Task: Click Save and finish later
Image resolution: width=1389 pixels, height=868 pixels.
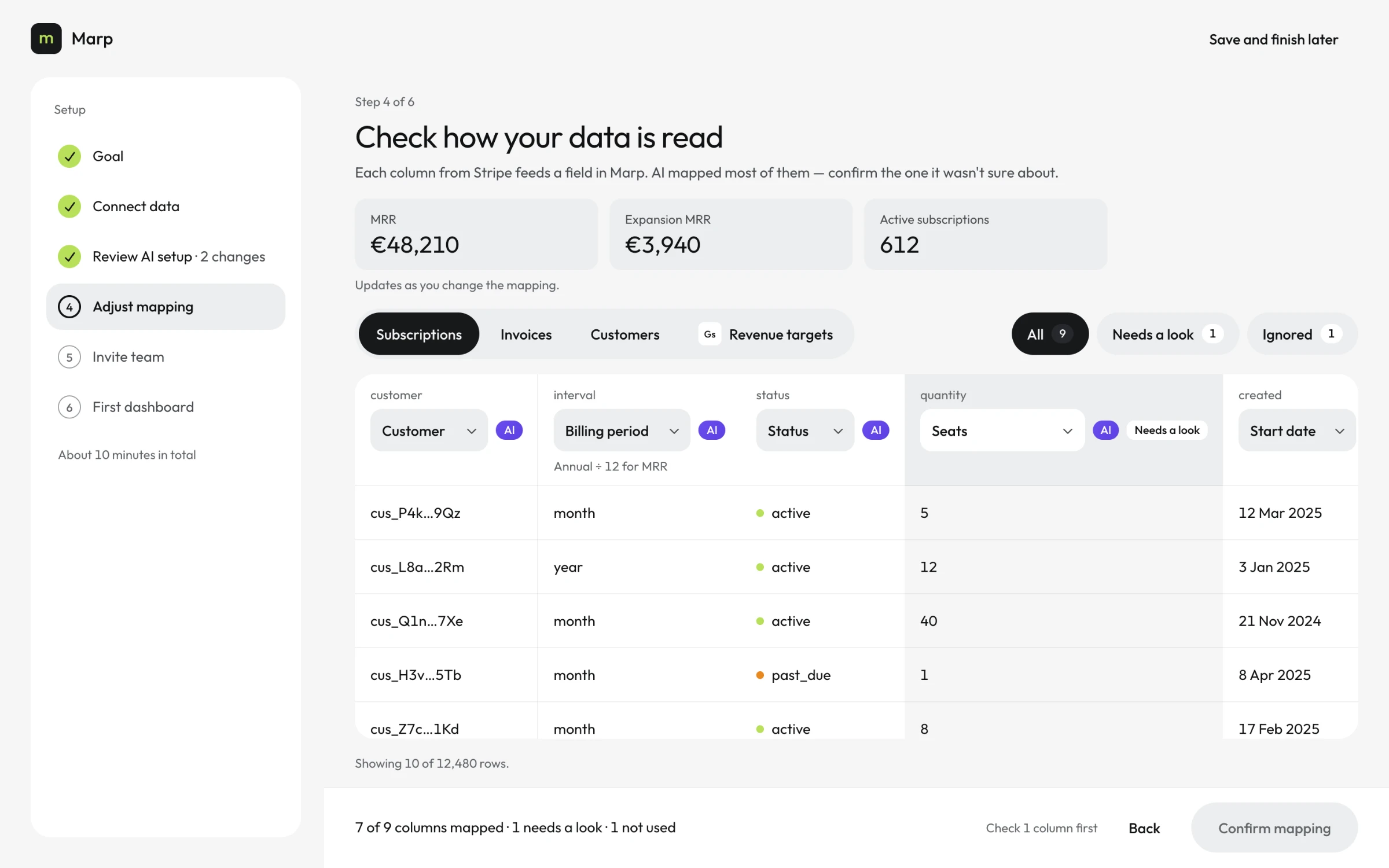Action: pyautogui.click(x=1273, y=39)
